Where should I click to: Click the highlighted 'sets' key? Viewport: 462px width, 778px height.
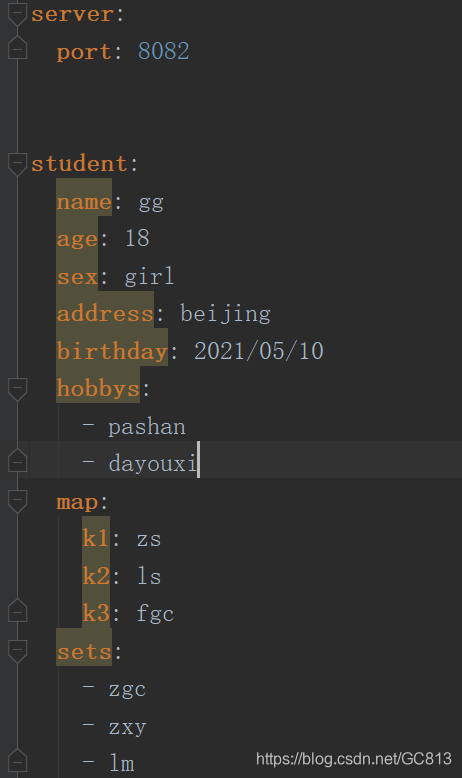coord(84,652)
